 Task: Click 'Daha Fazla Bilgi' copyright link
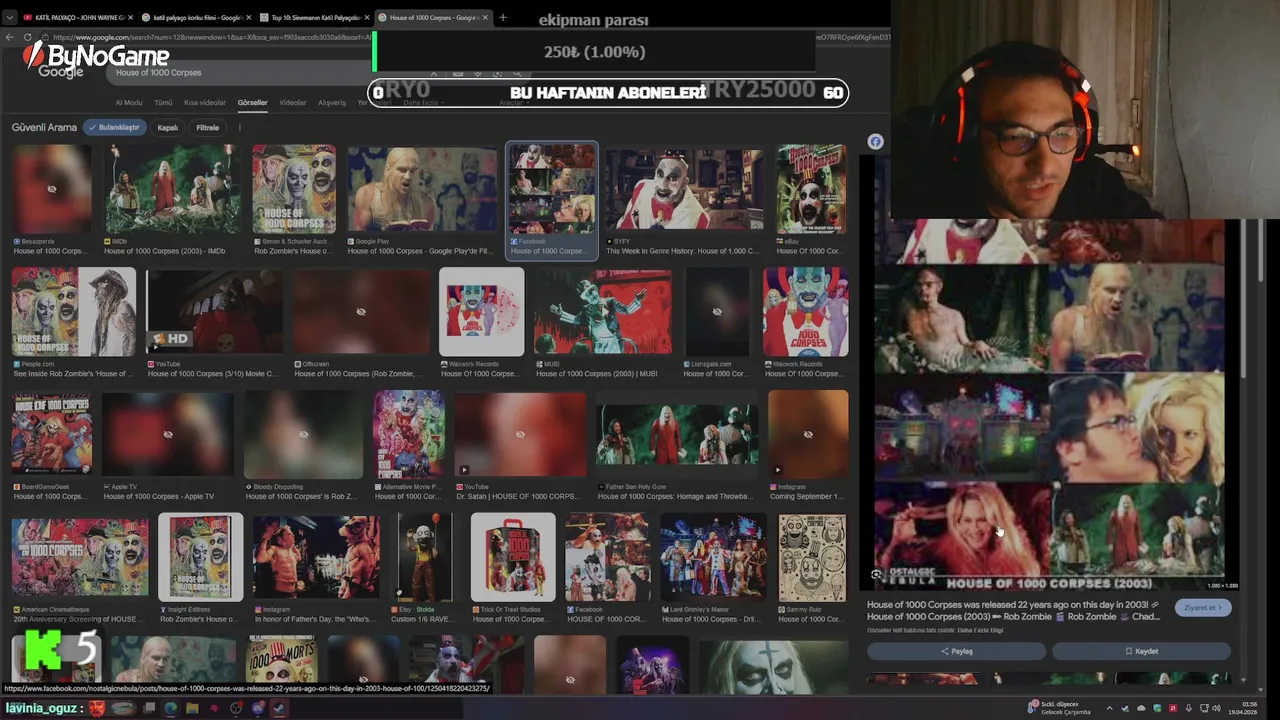980,631
